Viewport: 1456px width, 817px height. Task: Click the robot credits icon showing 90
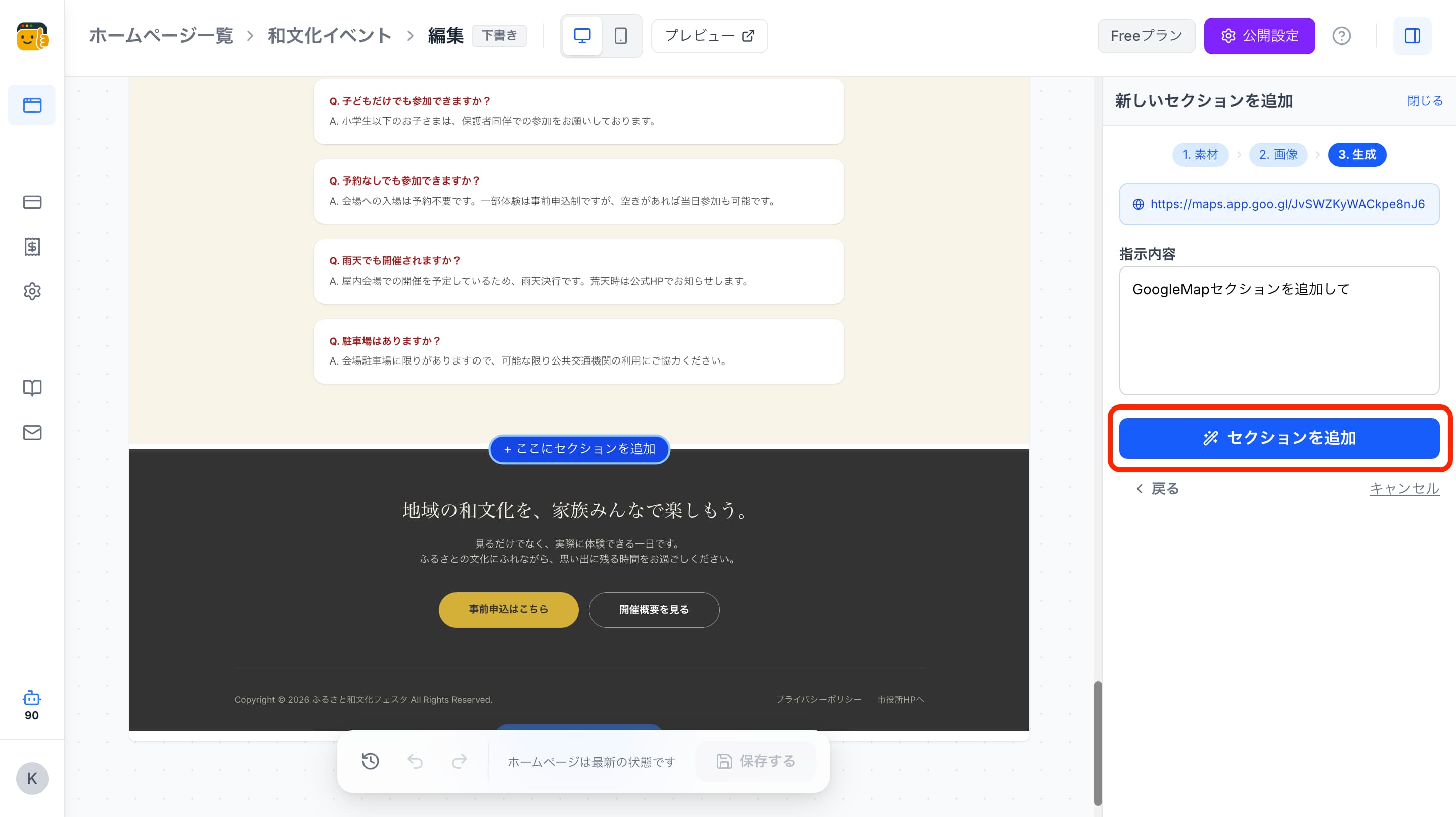tap(32, 705)
